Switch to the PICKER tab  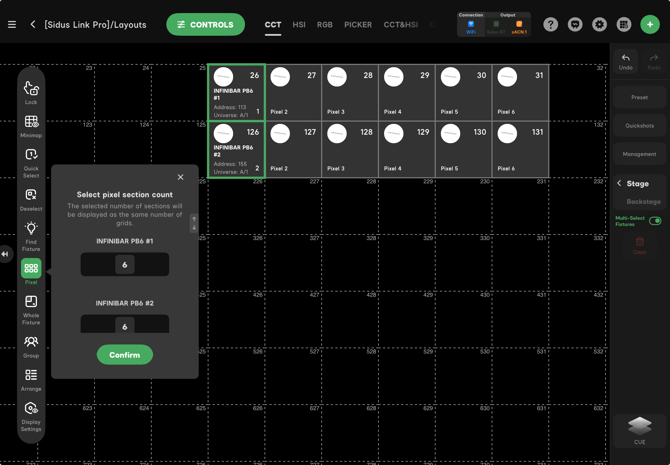click(357, 25)
